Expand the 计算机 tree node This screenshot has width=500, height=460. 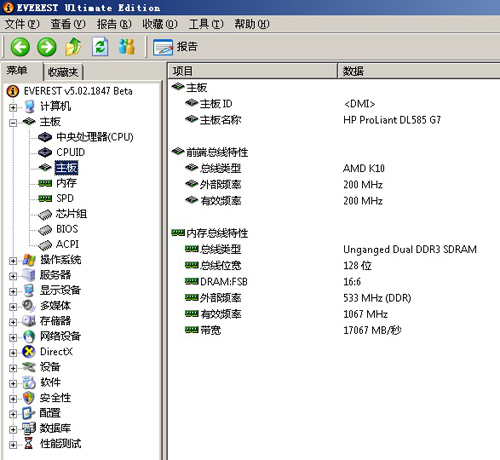[13, 107]
